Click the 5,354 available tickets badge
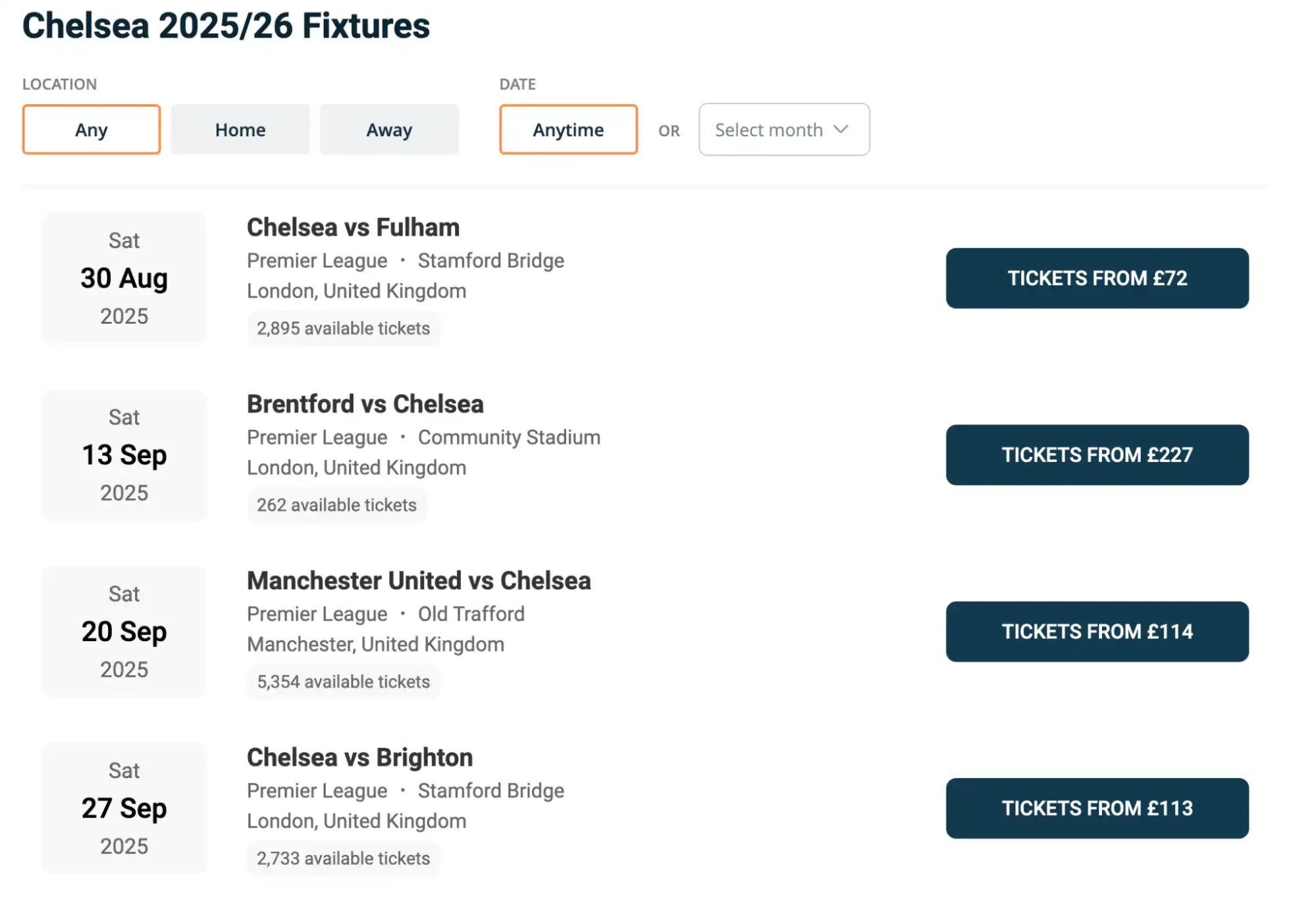The width and height of the screenshot is (1316, 907). click(x=343, y=682)
